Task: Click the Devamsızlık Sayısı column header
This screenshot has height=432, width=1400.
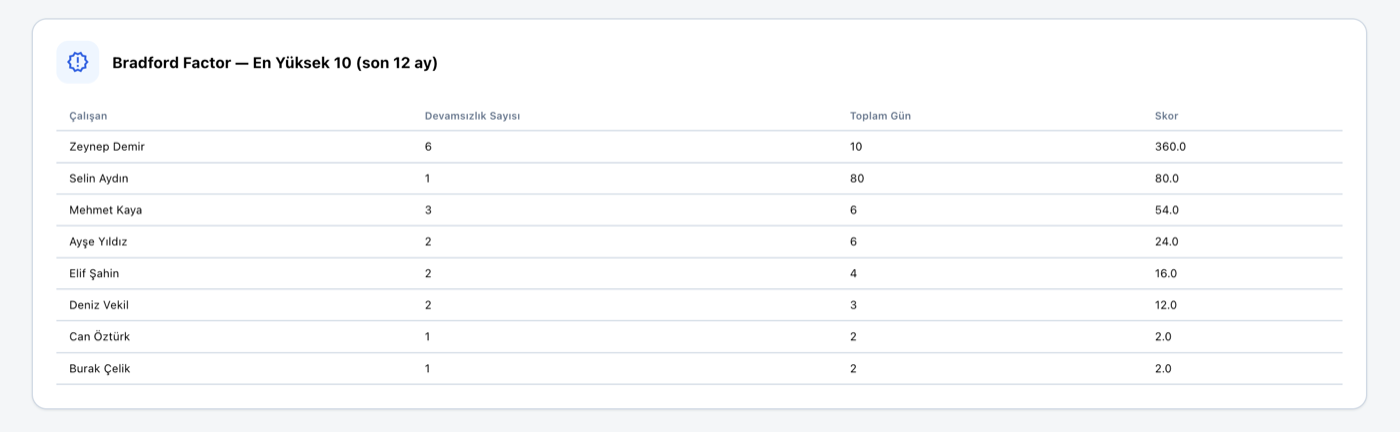Action: click(x=472, y=116)
